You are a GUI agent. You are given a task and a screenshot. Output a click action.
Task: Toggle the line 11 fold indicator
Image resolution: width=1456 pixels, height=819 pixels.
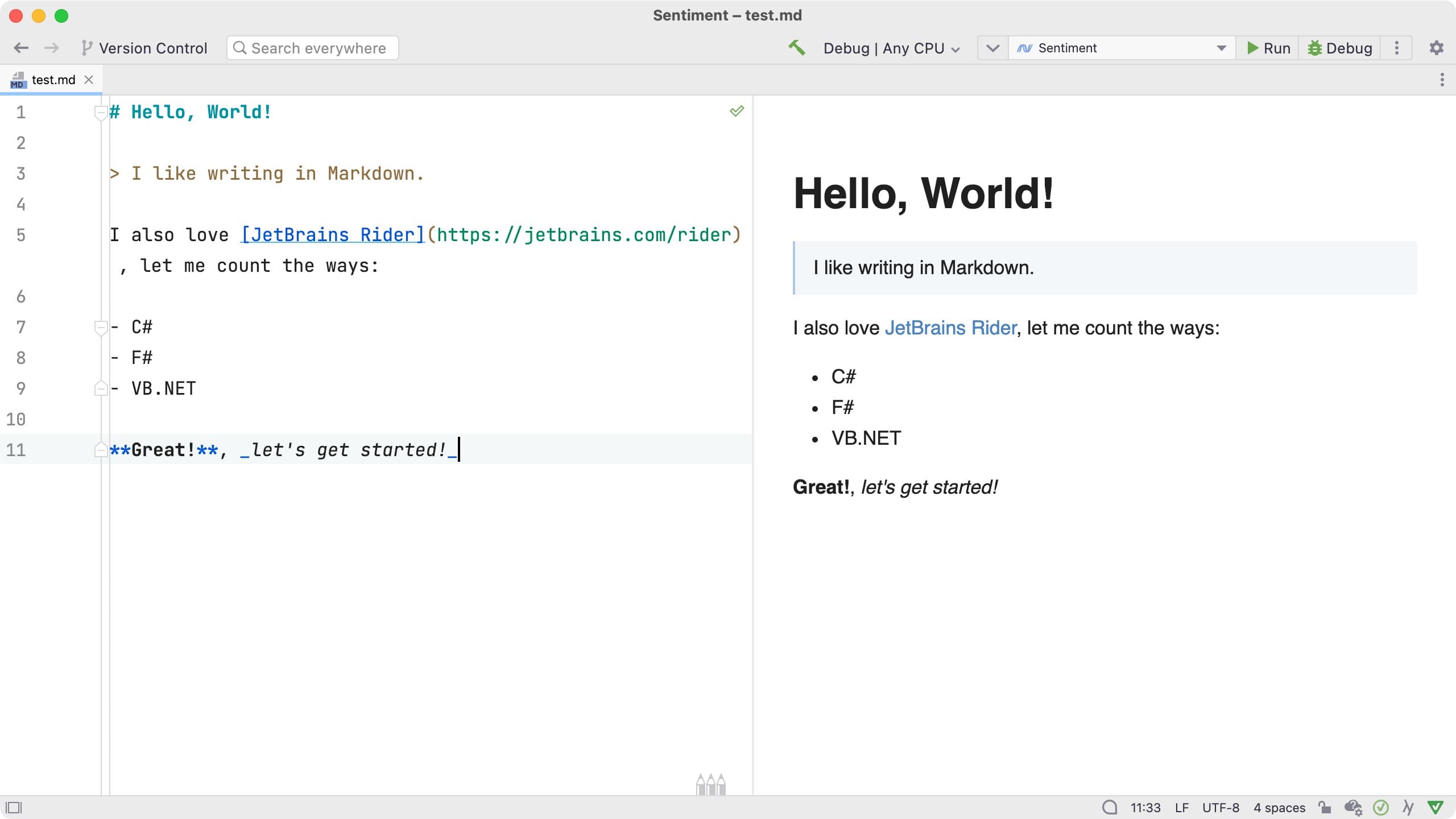point(101,450)
